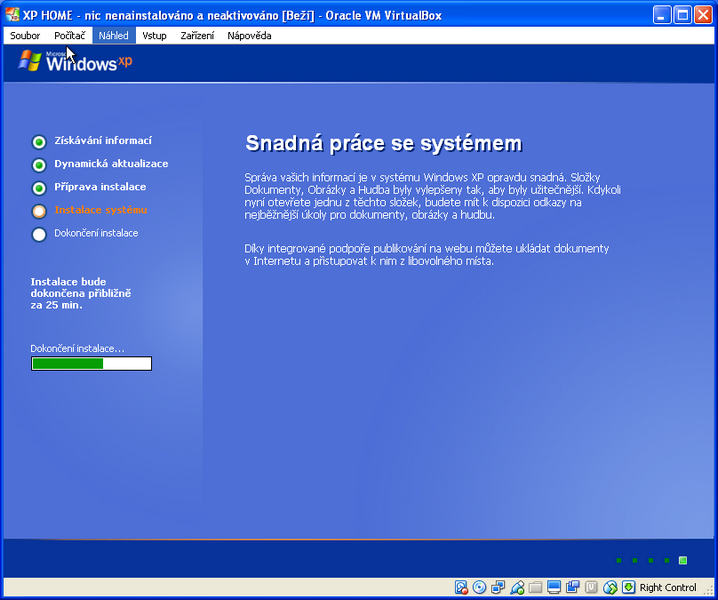
Task: Open the network adapters status icon
Action: (x=498, y=587)
